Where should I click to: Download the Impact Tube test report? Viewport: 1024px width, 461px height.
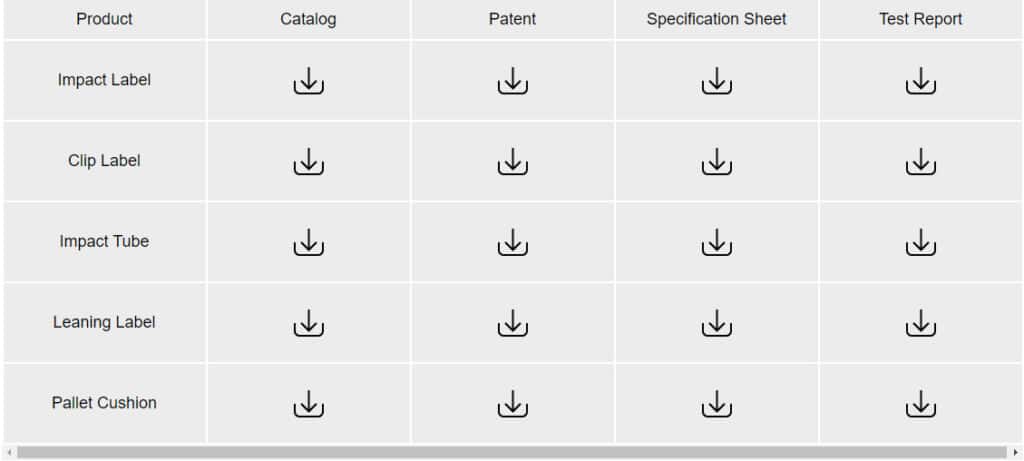[921, 242]
